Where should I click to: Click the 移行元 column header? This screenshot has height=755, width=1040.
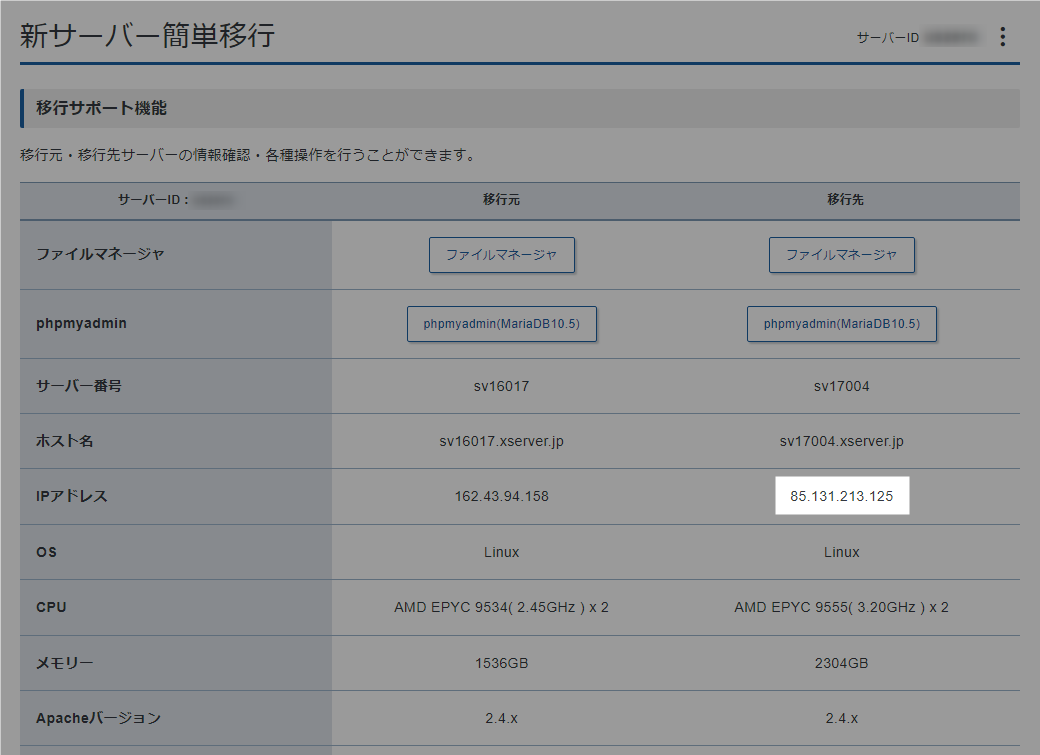click(502, 200)
